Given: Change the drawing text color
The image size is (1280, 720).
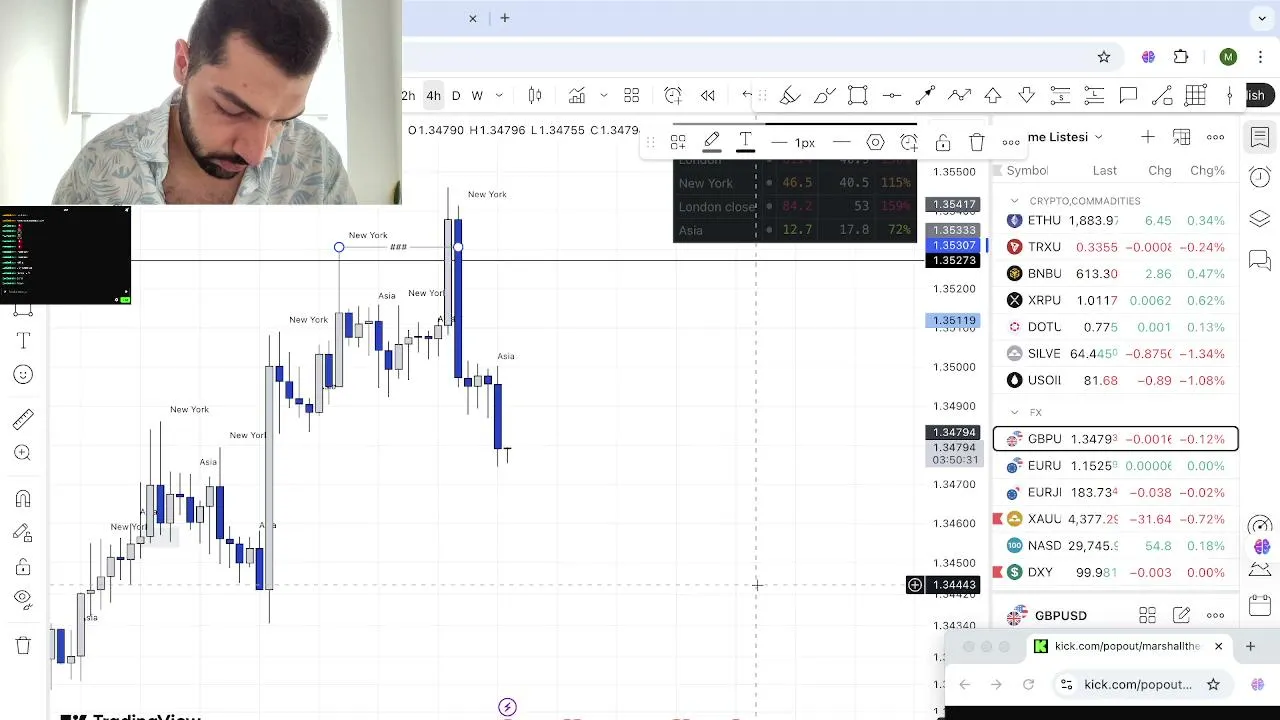Looking at the screenshot, I should (745, 143).
